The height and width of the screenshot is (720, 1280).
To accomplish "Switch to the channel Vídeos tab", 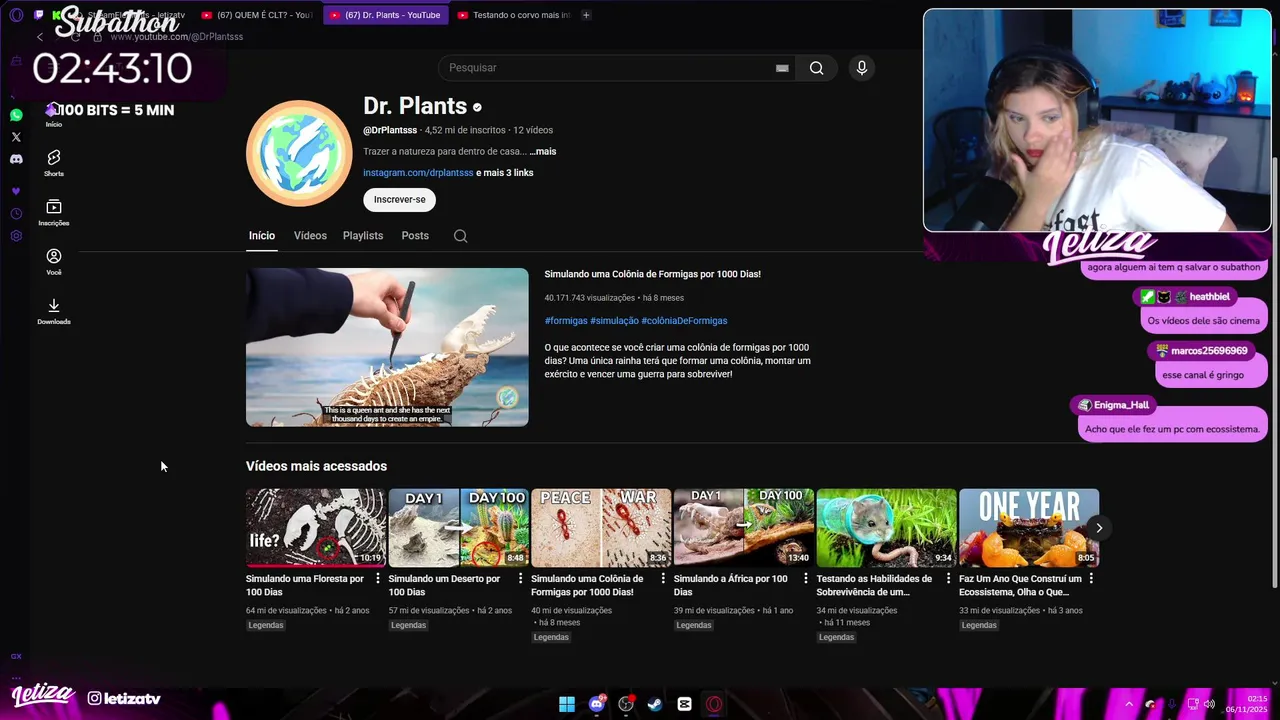I will point(310,236).
